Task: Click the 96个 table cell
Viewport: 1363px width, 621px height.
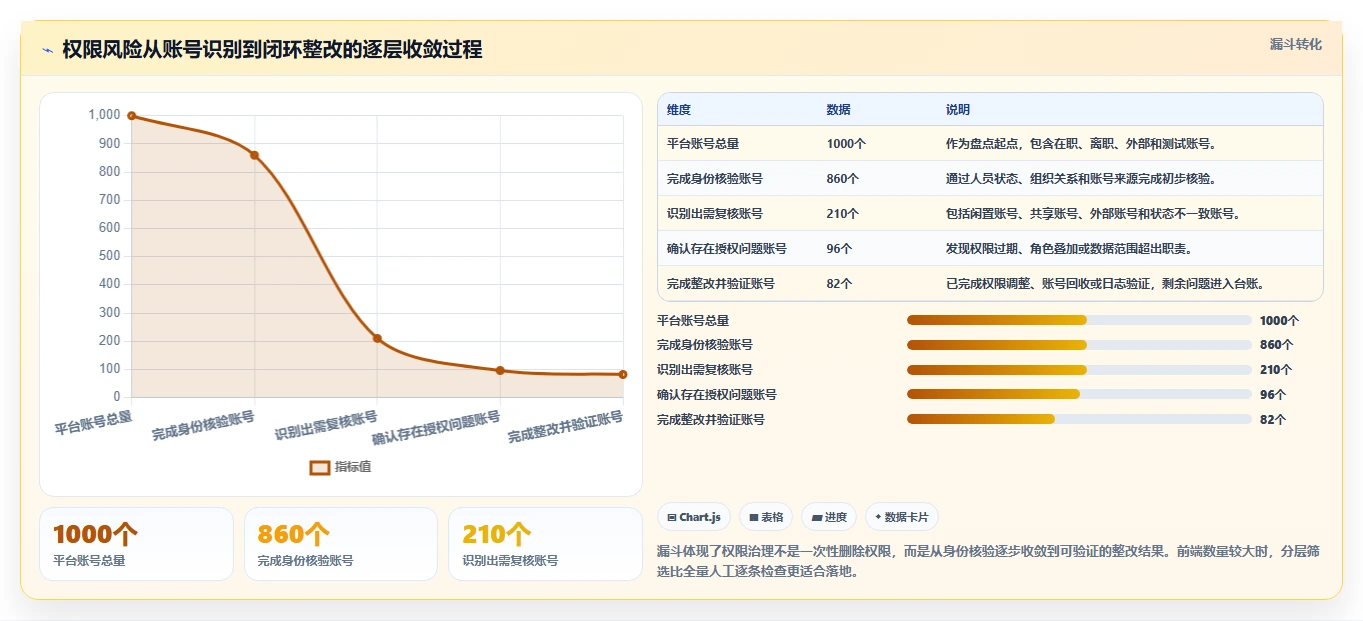Action: (x=840, y=249)
